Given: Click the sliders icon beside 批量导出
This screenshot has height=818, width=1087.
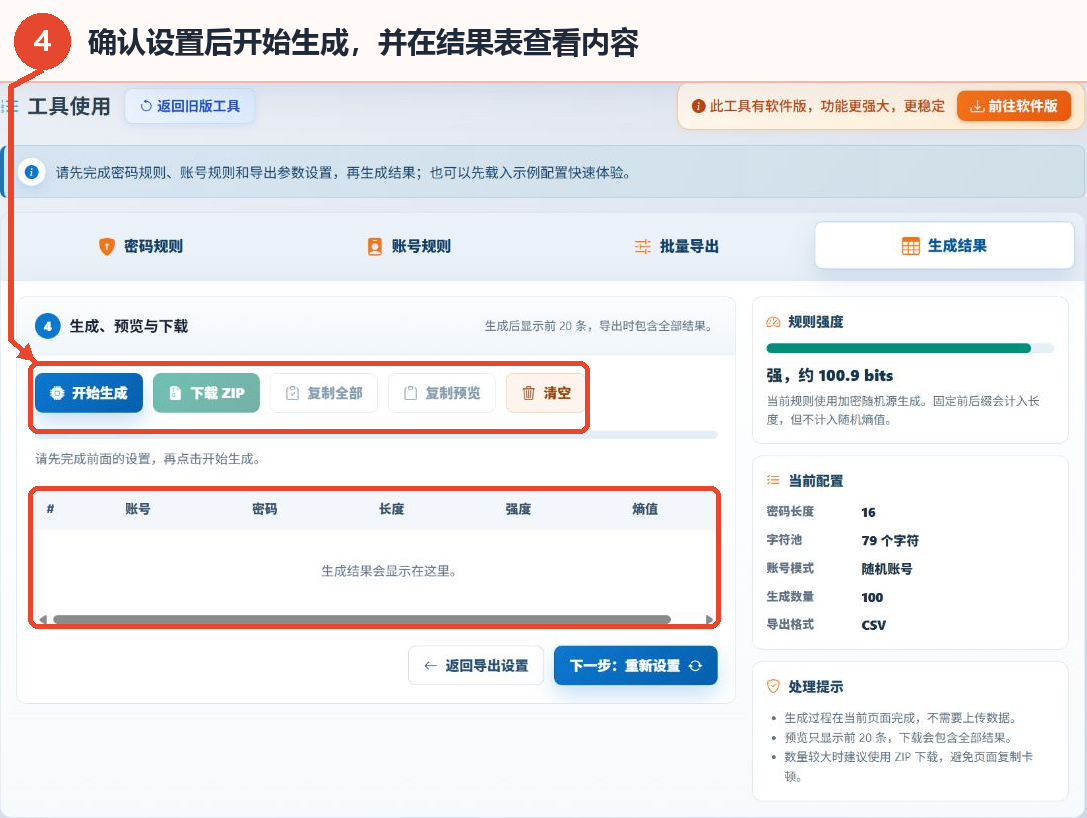Looking at the screenshot, I should (643, 246).
